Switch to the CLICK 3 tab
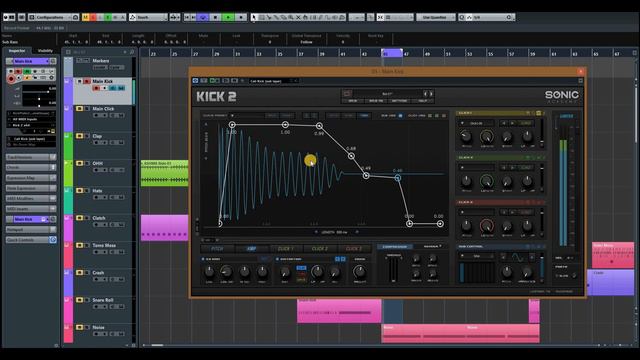The width and height of the screenshot is (640, 360). 353,249
